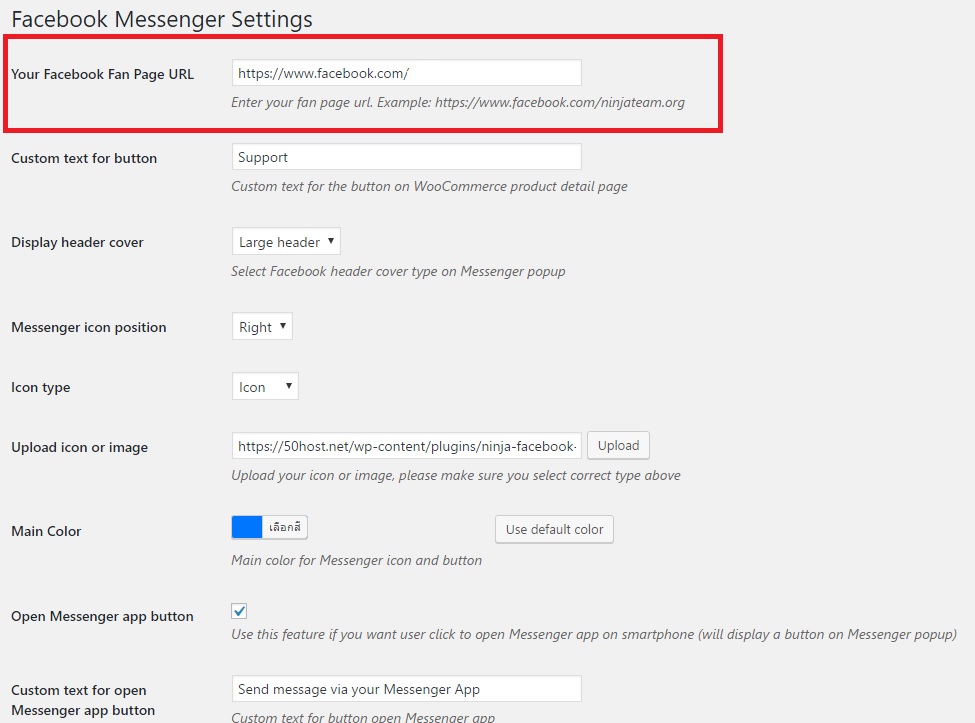
Task: Click the Custom text for button field
Action: (x=407, y=157)
